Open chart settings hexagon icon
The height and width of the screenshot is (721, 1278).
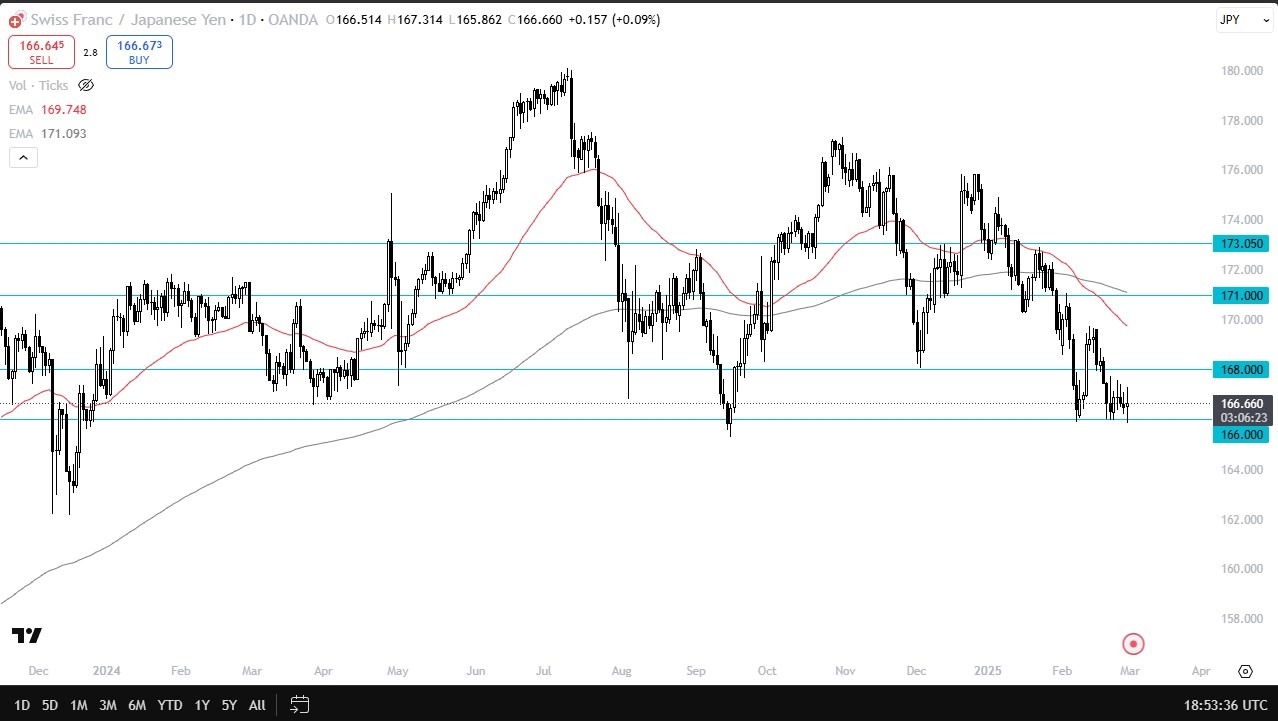[1245, 671]
